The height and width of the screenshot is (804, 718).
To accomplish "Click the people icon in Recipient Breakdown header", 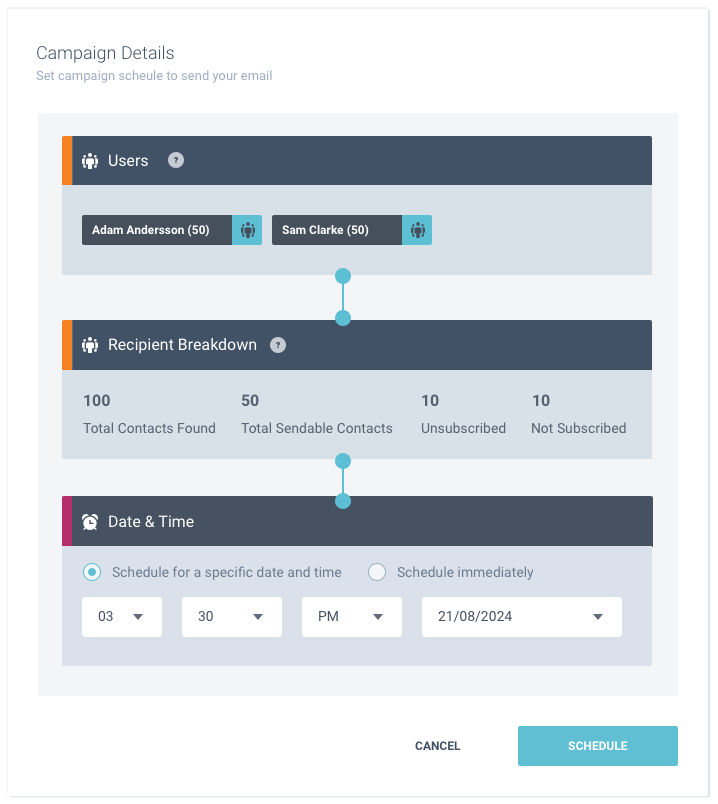I will (x=90, y=345).
